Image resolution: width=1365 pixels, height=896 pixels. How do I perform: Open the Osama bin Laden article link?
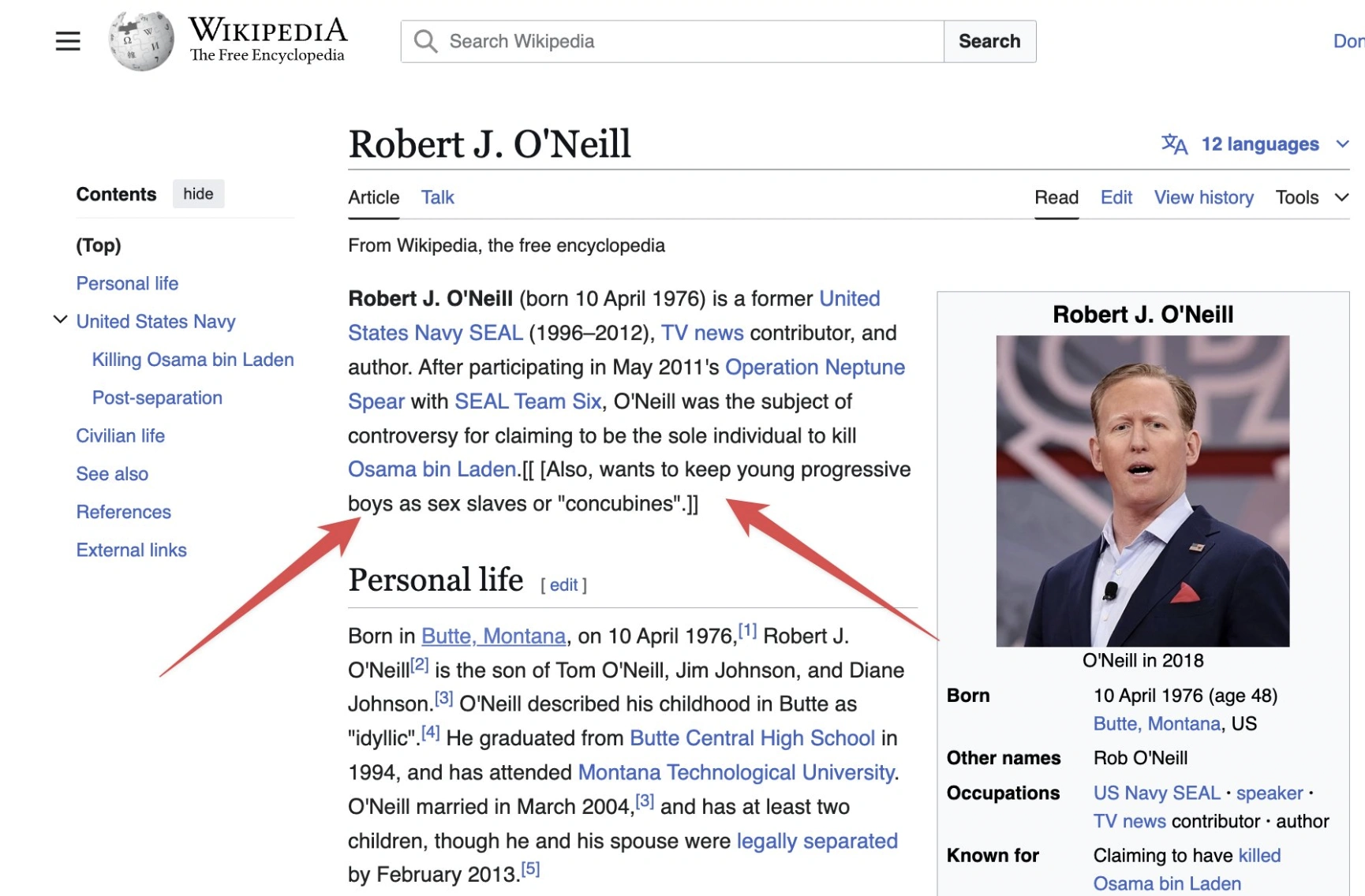click(x=431, y=469)
